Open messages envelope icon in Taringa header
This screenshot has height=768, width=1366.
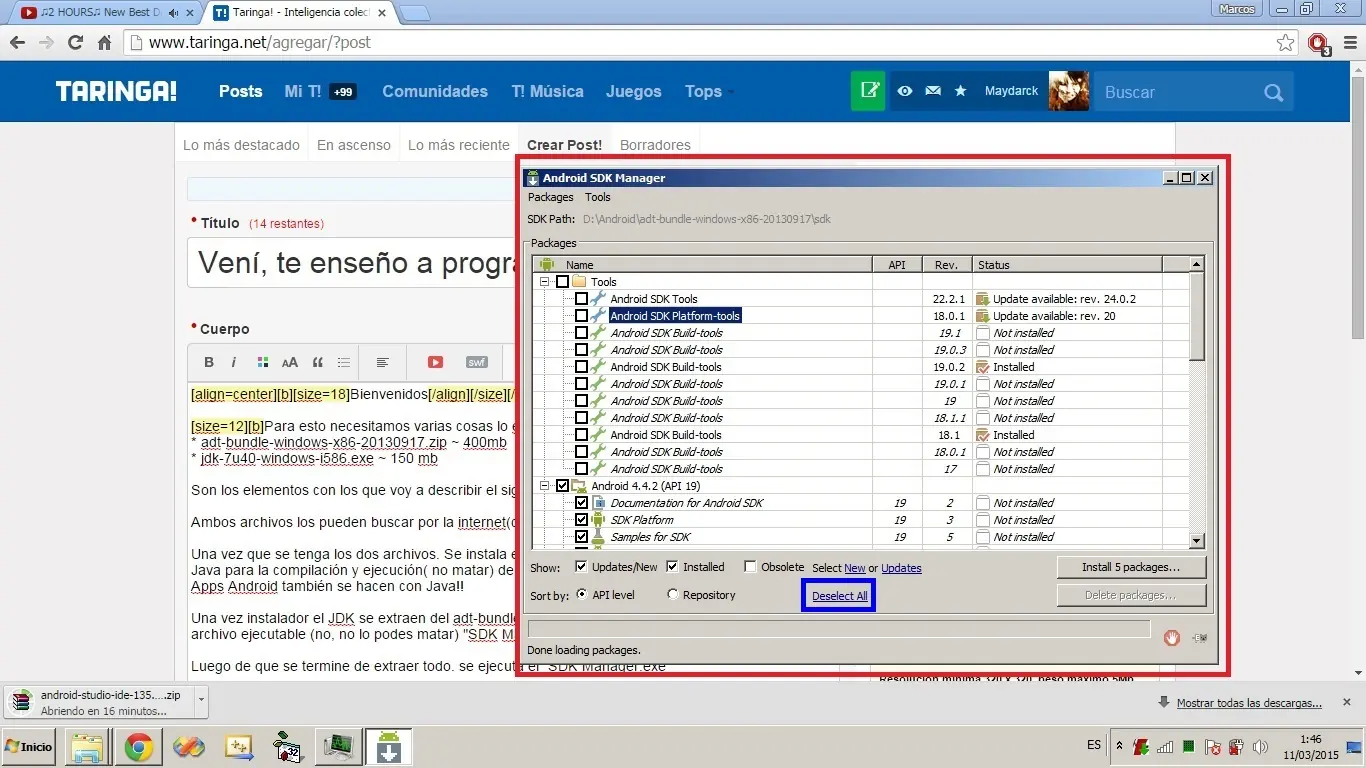[x=933, y=91]
